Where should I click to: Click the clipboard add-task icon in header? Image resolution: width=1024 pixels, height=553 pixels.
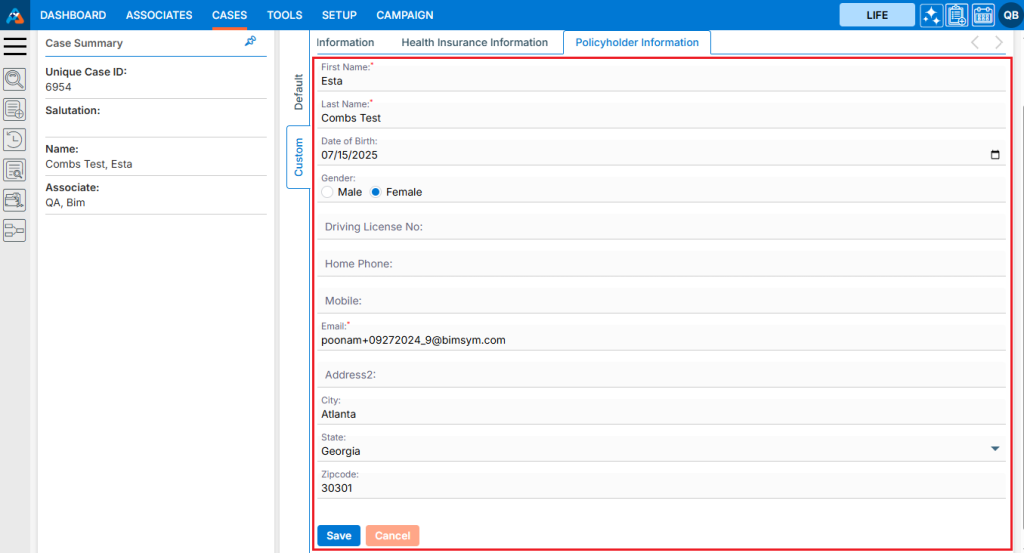[957, 15]
